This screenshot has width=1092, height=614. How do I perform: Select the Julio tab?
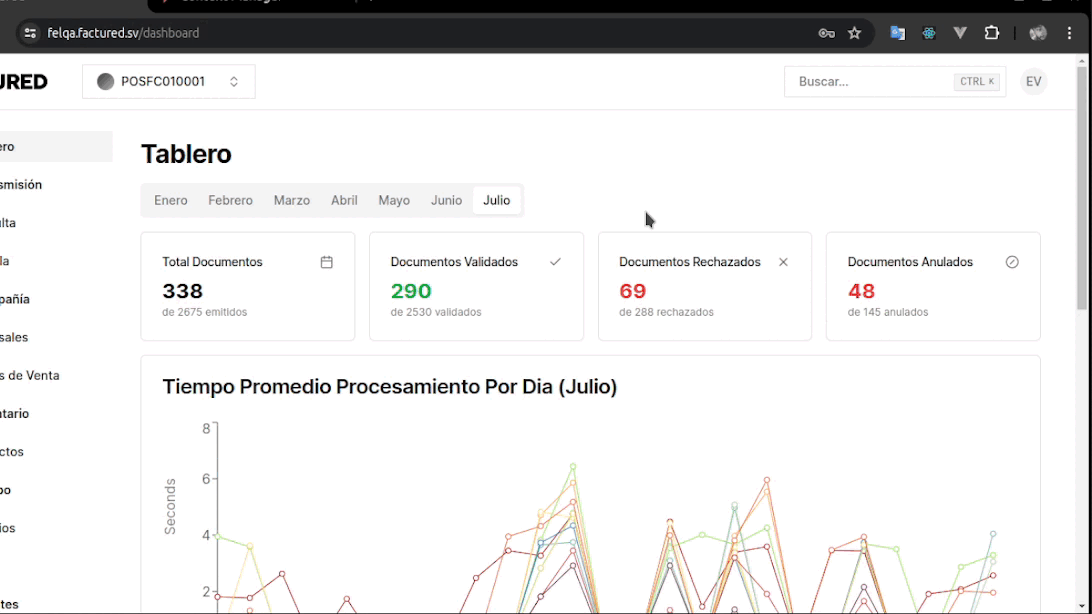tap(496, 200)
